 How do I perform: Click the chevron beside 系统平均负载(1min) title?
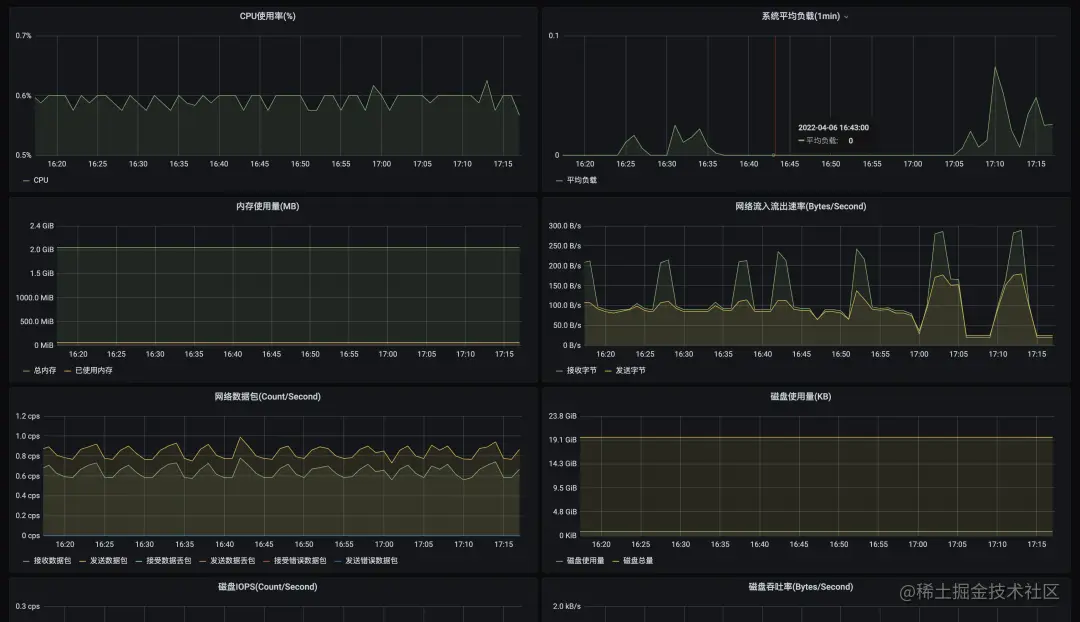846,17
